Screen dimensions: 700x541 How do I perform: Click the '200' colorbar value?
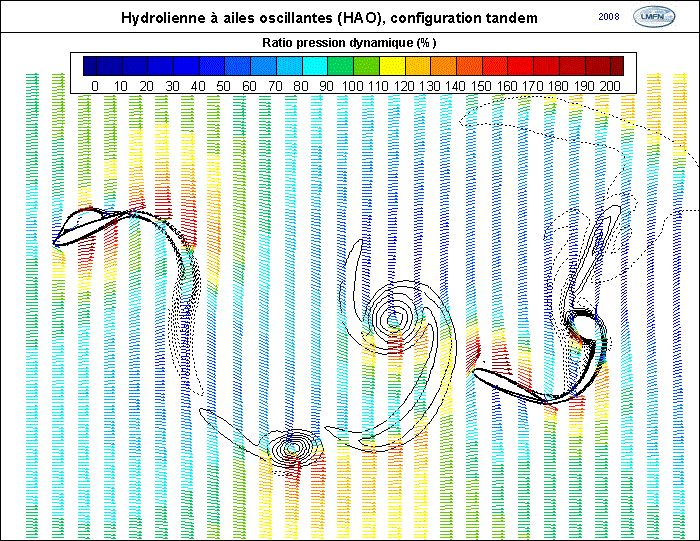[610, 86]
